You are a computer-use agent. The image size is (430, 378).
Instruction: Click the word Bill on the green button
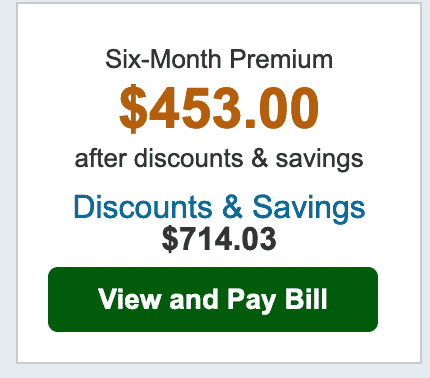coord(306,299)
